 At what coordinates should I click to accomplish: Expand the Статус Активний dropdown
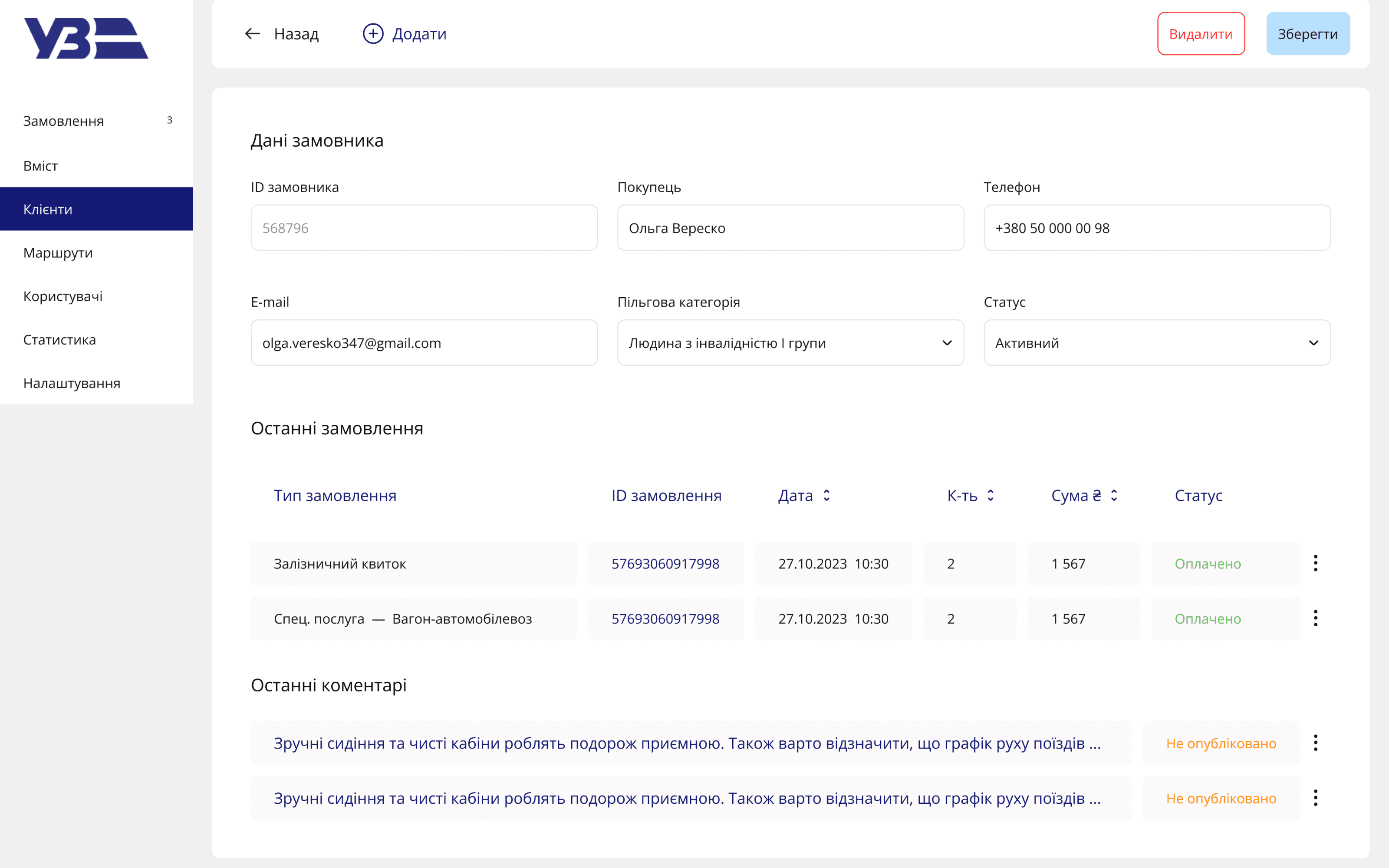(1157, 343)
